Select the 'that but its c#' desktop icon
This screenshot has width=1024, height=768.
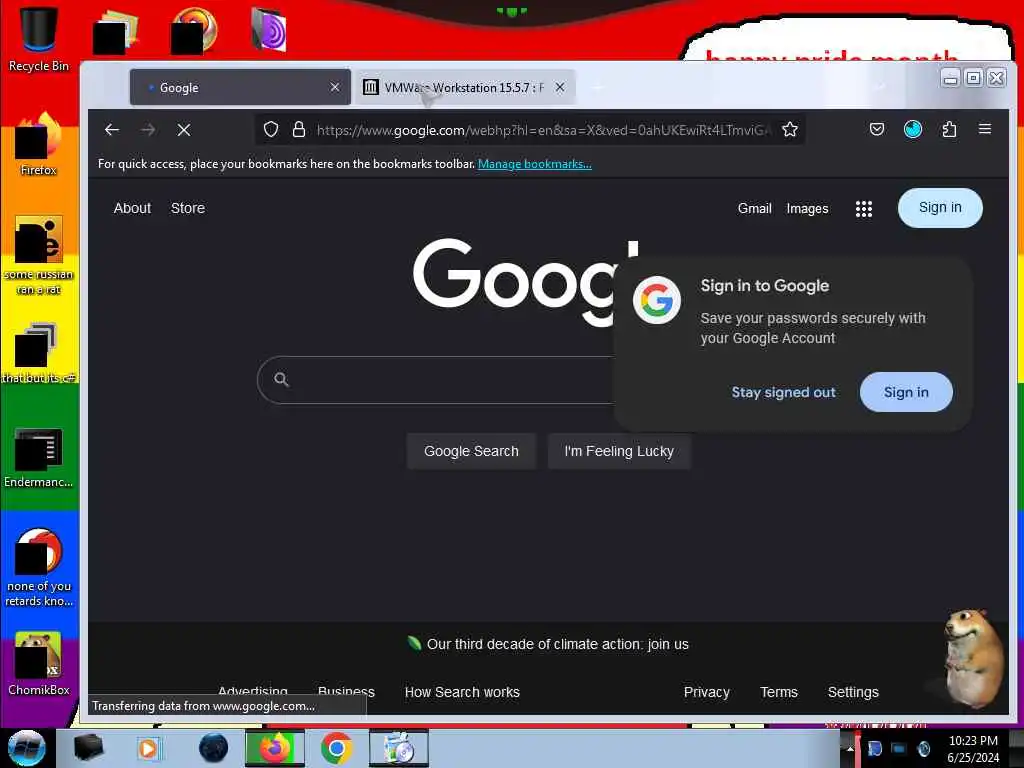coord(39,353)
